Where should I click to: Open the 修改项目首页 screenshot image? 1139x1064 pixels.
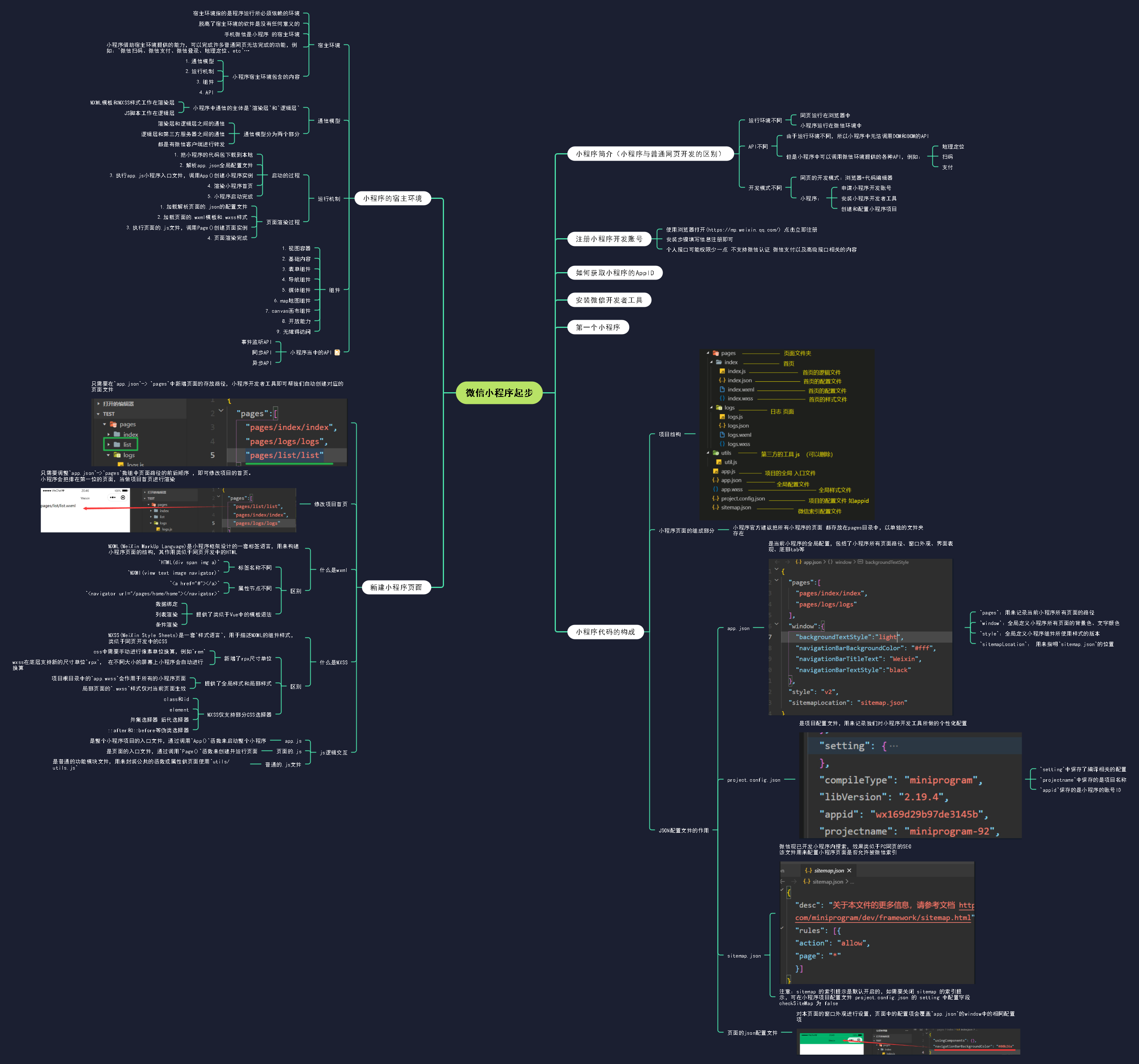pos(168,510)
